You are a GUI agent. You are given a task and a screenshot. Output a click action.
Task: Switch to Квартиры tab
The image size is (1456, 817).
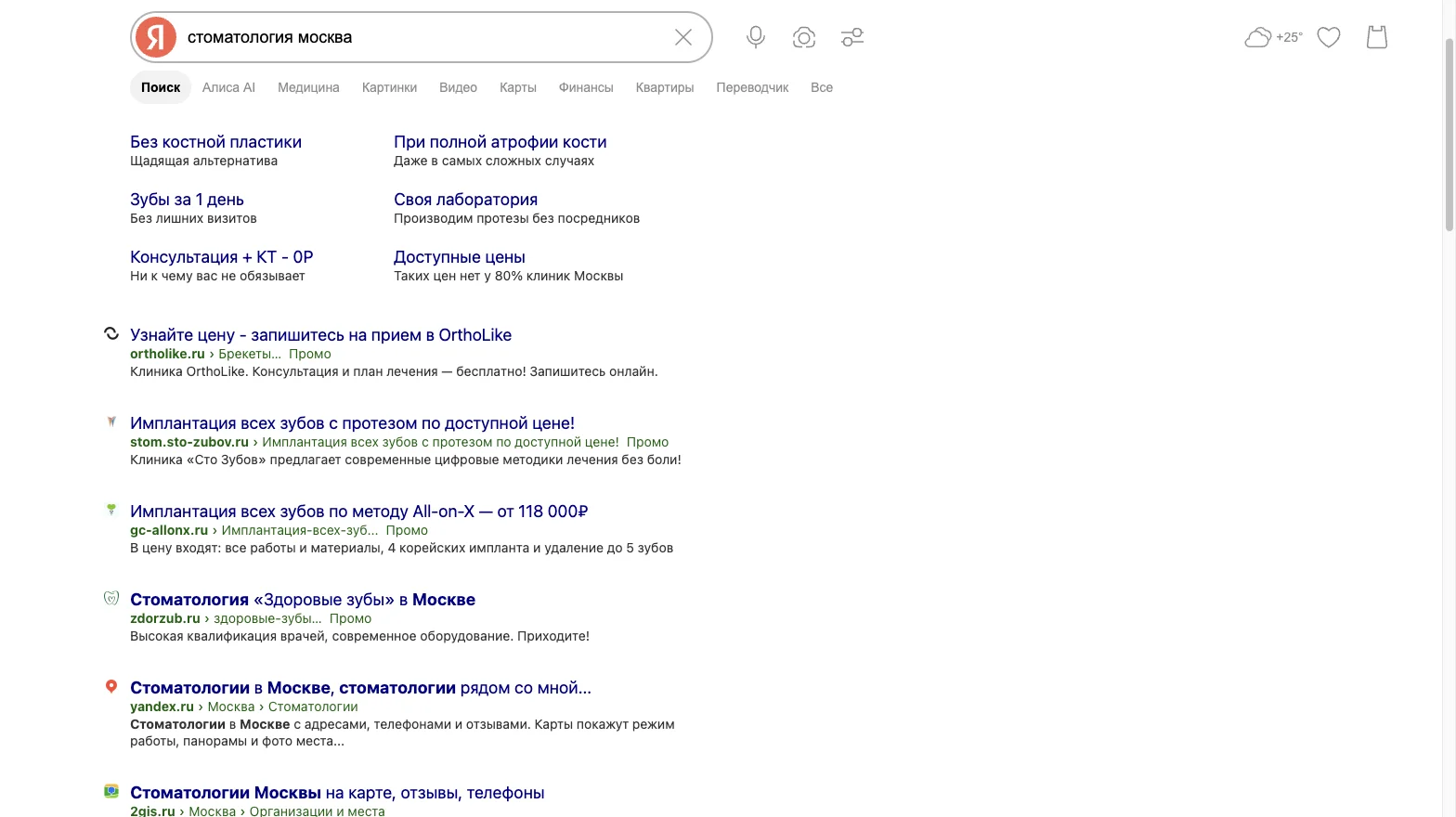(665, 87)
